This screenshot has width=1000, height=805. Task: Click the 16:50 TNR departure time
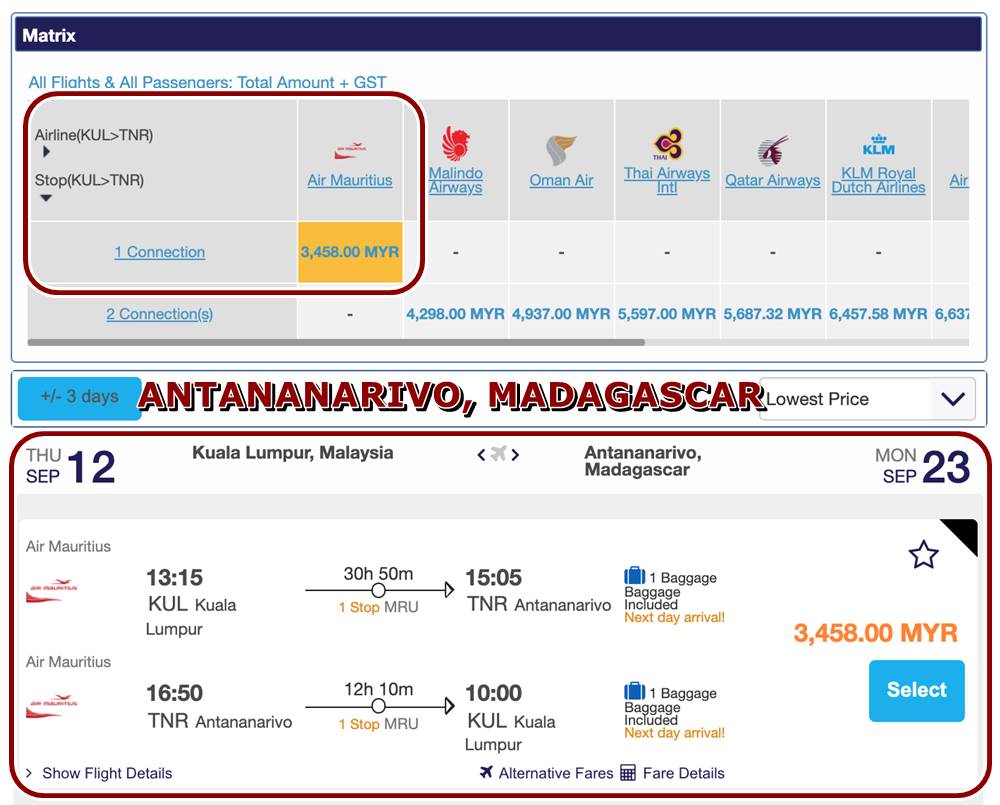click(x=174, y=693)
